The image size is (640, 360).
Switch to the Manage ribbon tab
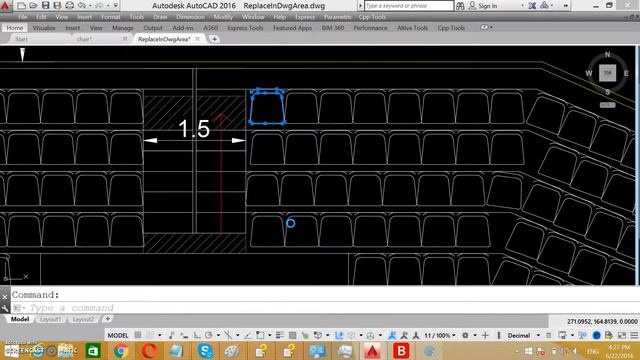[x=123, y=28]
